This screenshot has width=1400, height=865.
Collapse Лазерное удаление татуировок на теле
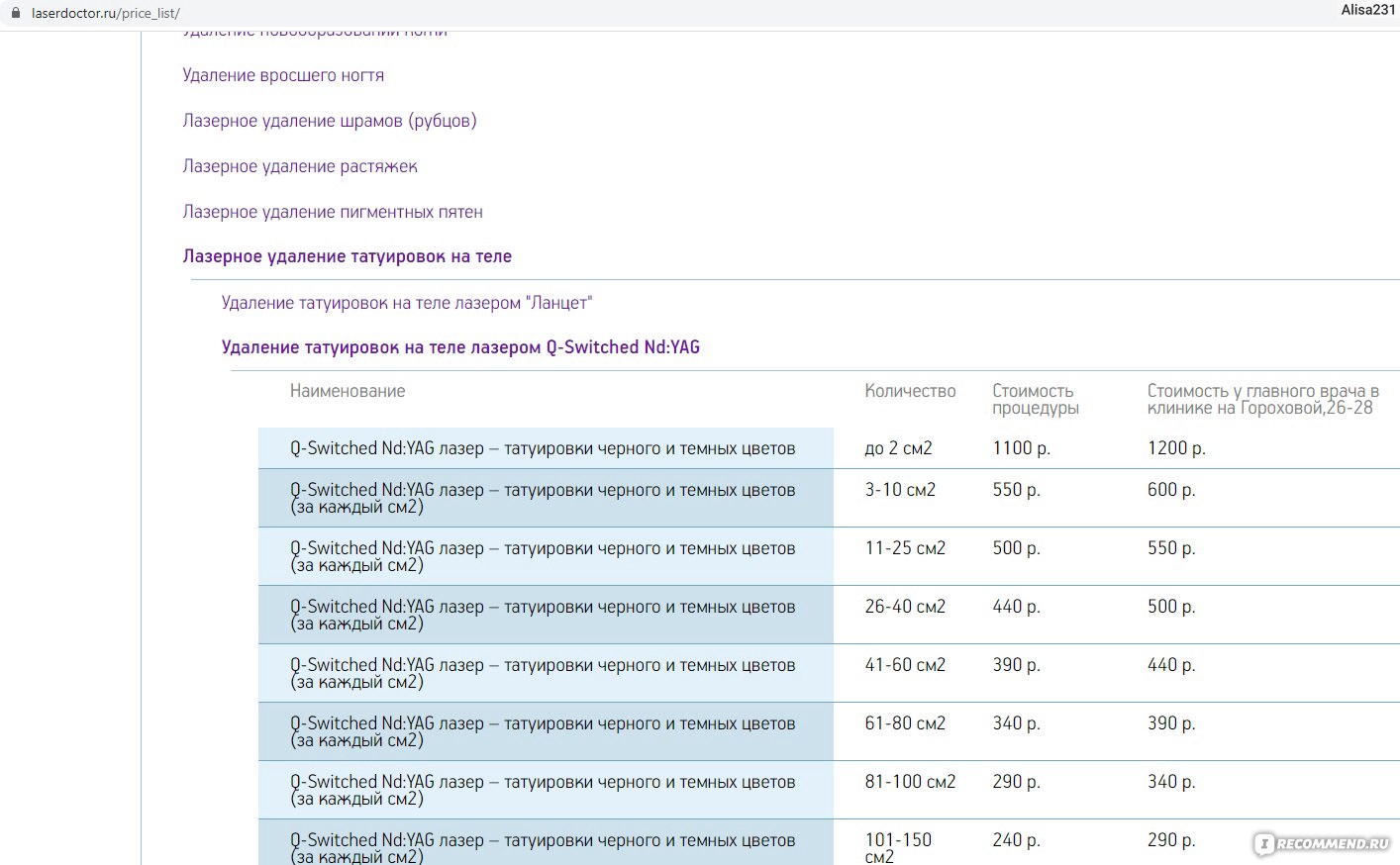(348, 256)
